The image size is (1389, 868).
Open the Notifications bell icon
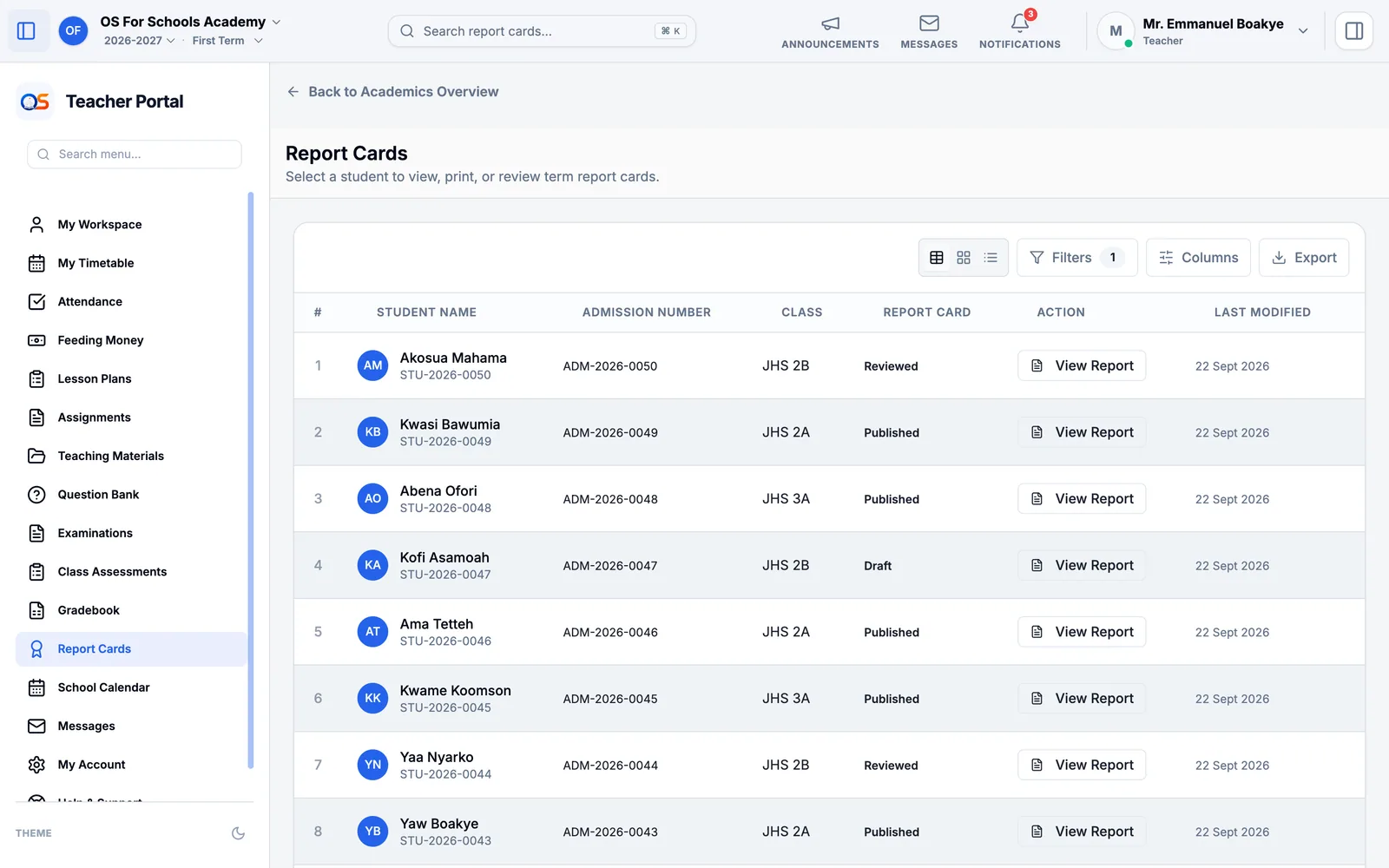coord(1020,23)
